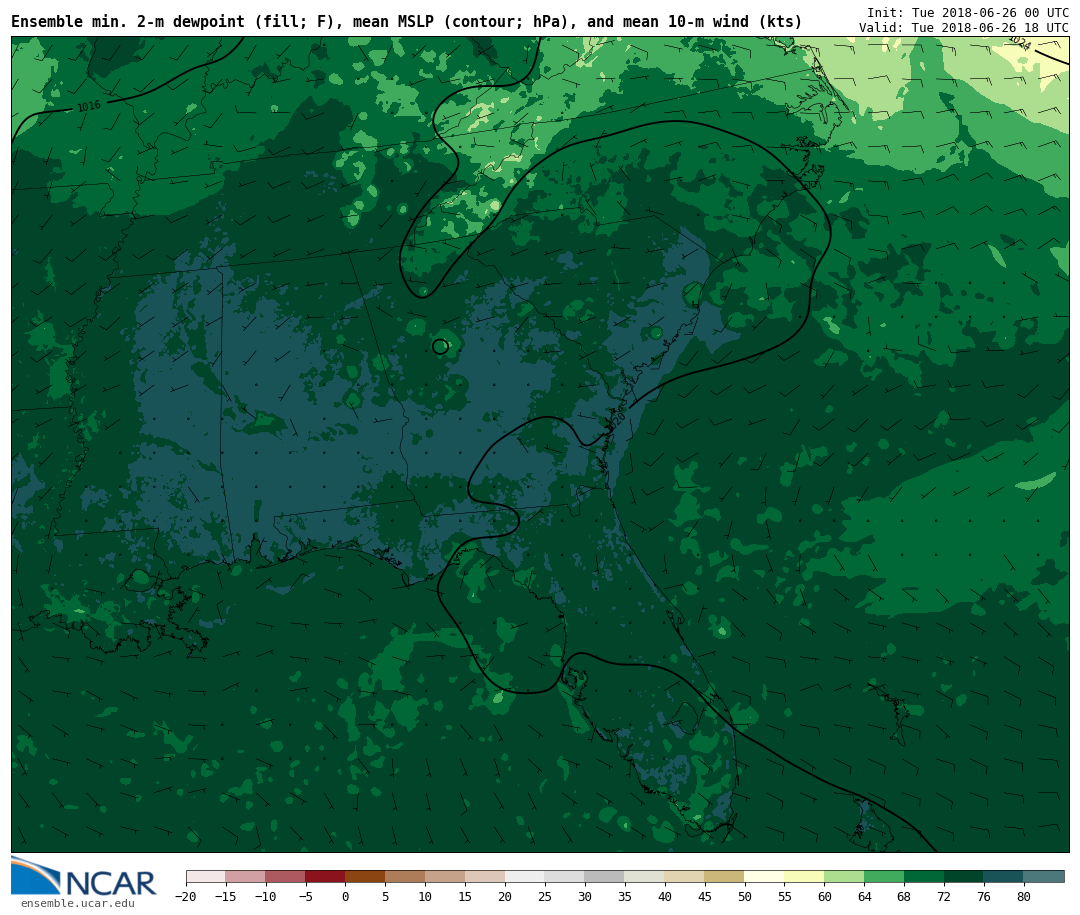This screenshot has height=915, width=1080.
Task: Pick the dark red swatch between -5 and 0
Action: 325,877
